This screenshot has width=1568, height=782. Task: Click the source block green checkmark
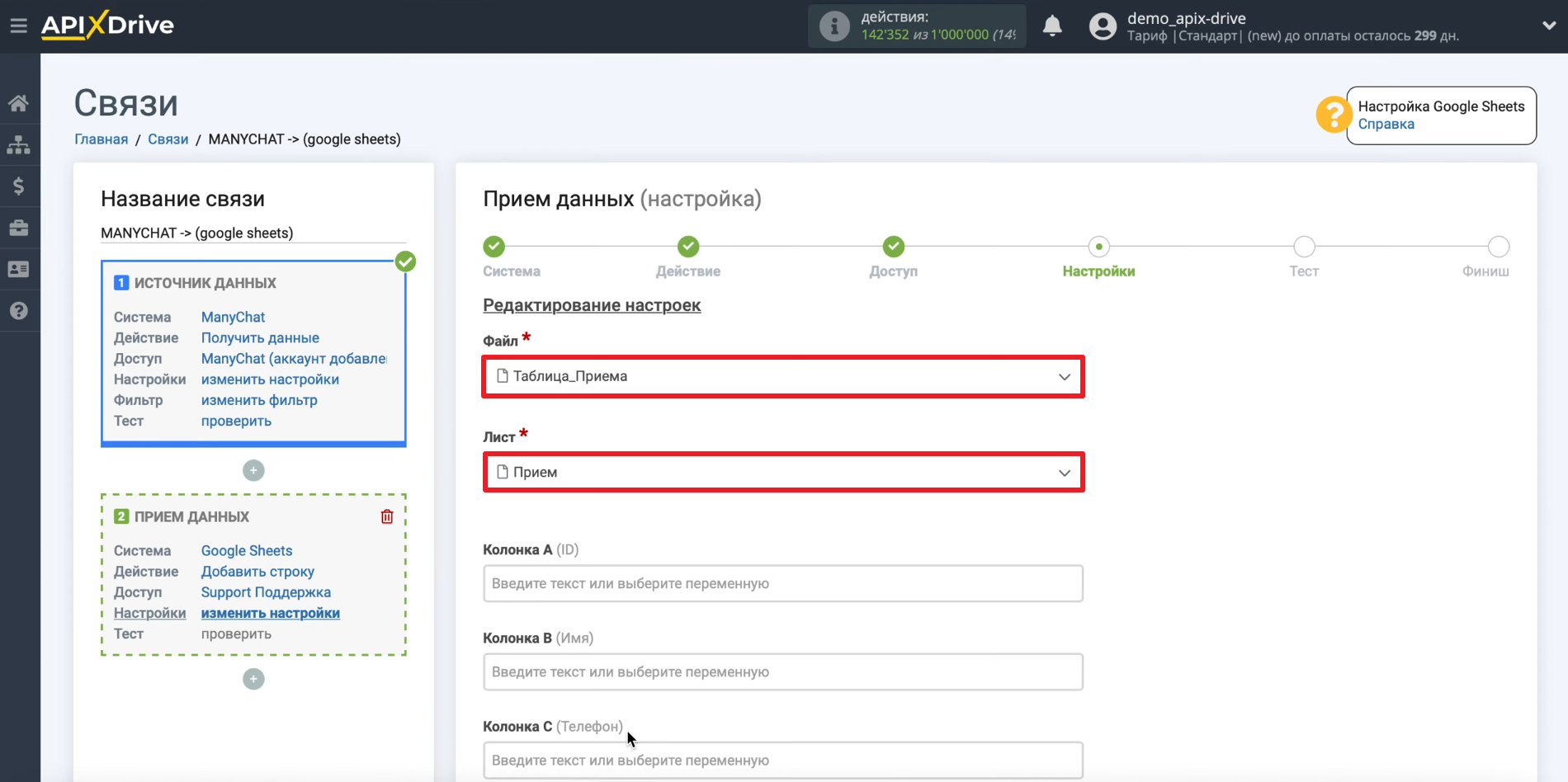[405, 261]
